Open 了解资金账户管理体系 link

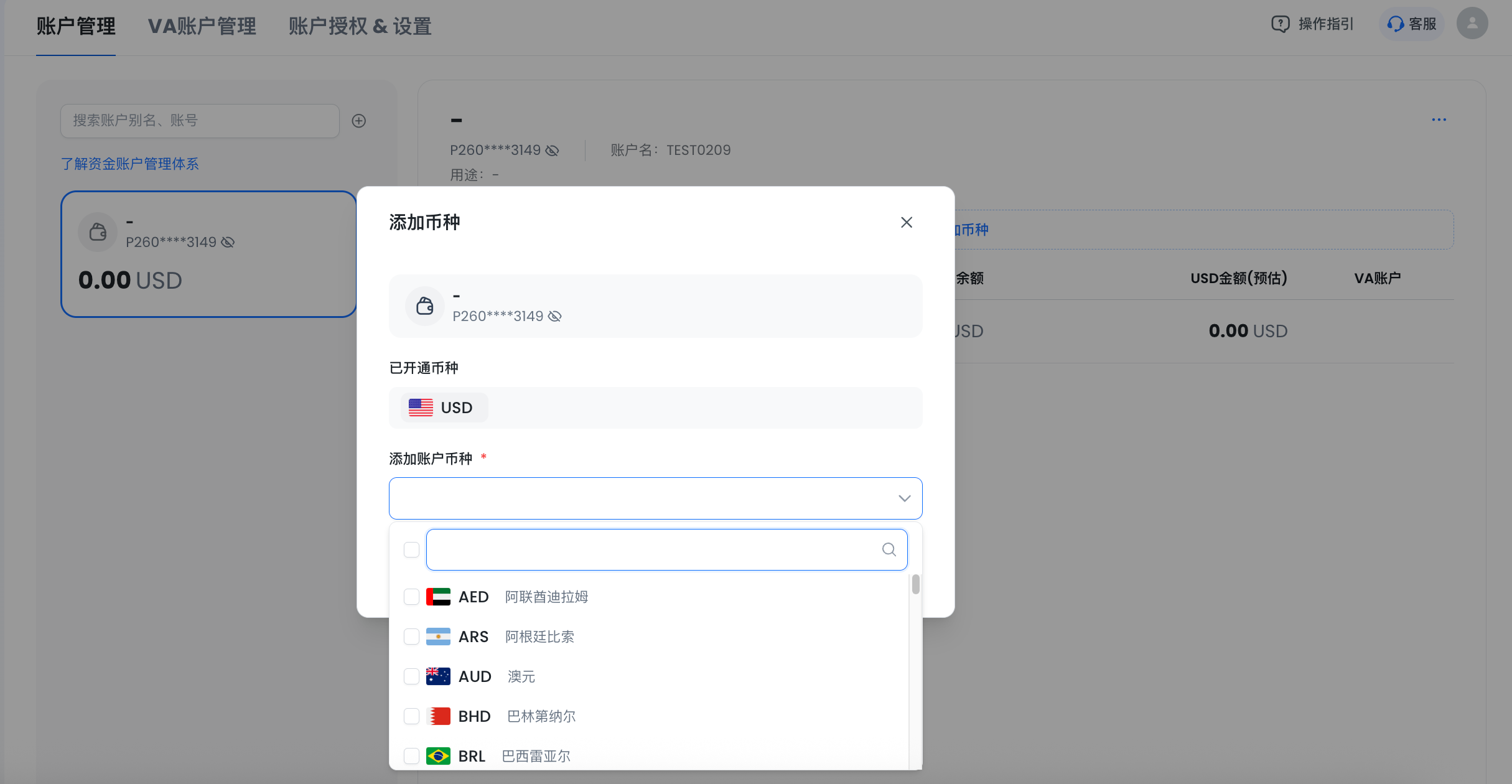point(129,164)
